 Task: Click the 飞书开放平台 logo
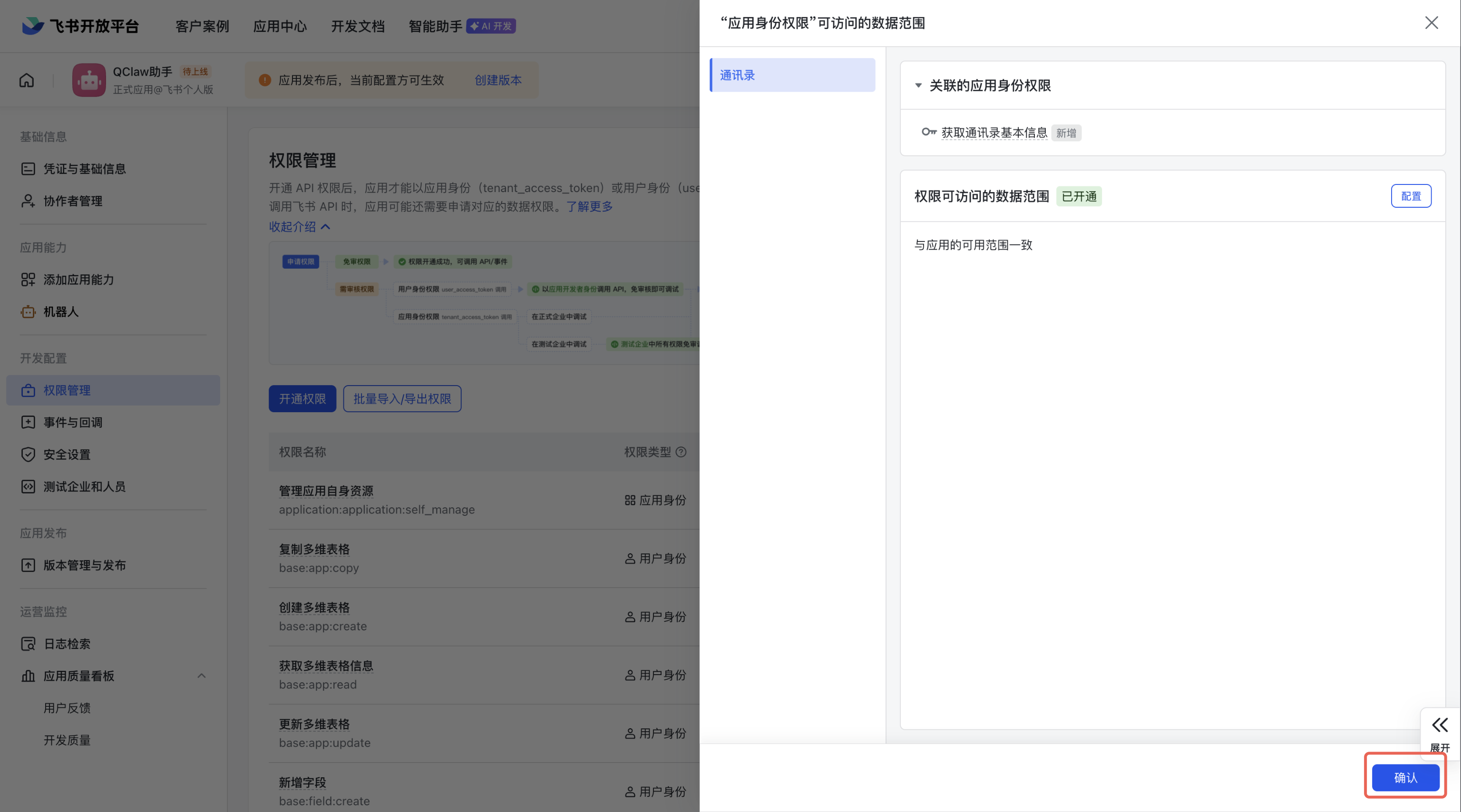tap(80, 26)
